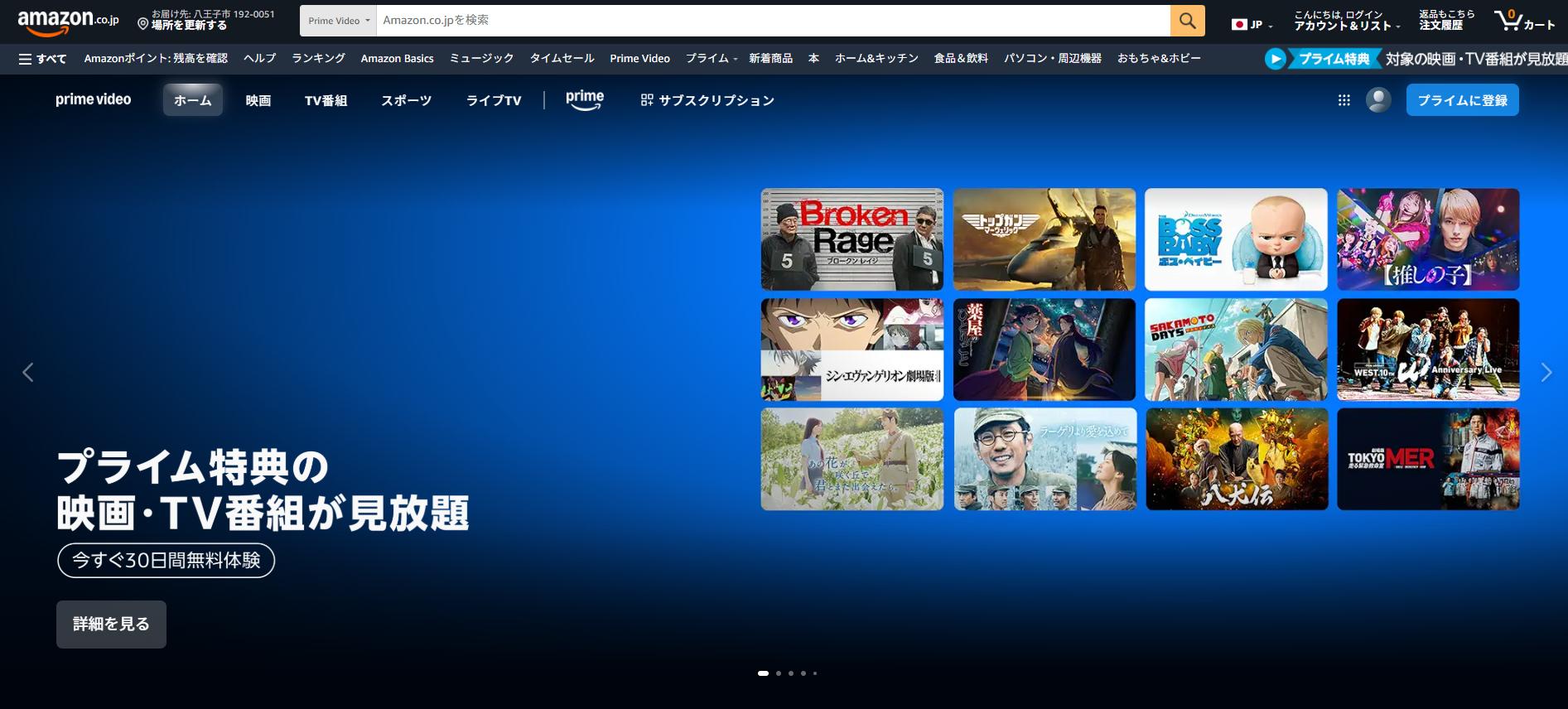Click the Prime Video profile avatar icon
Screen dimensions: 1568x709
(1378, 100)
